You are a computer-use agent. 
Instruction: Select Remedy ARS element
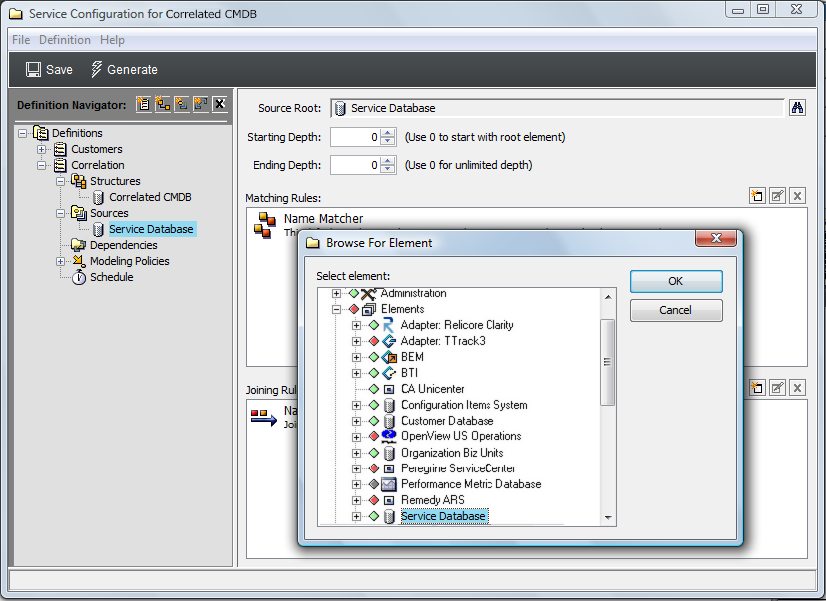click(x=432, y=500)
